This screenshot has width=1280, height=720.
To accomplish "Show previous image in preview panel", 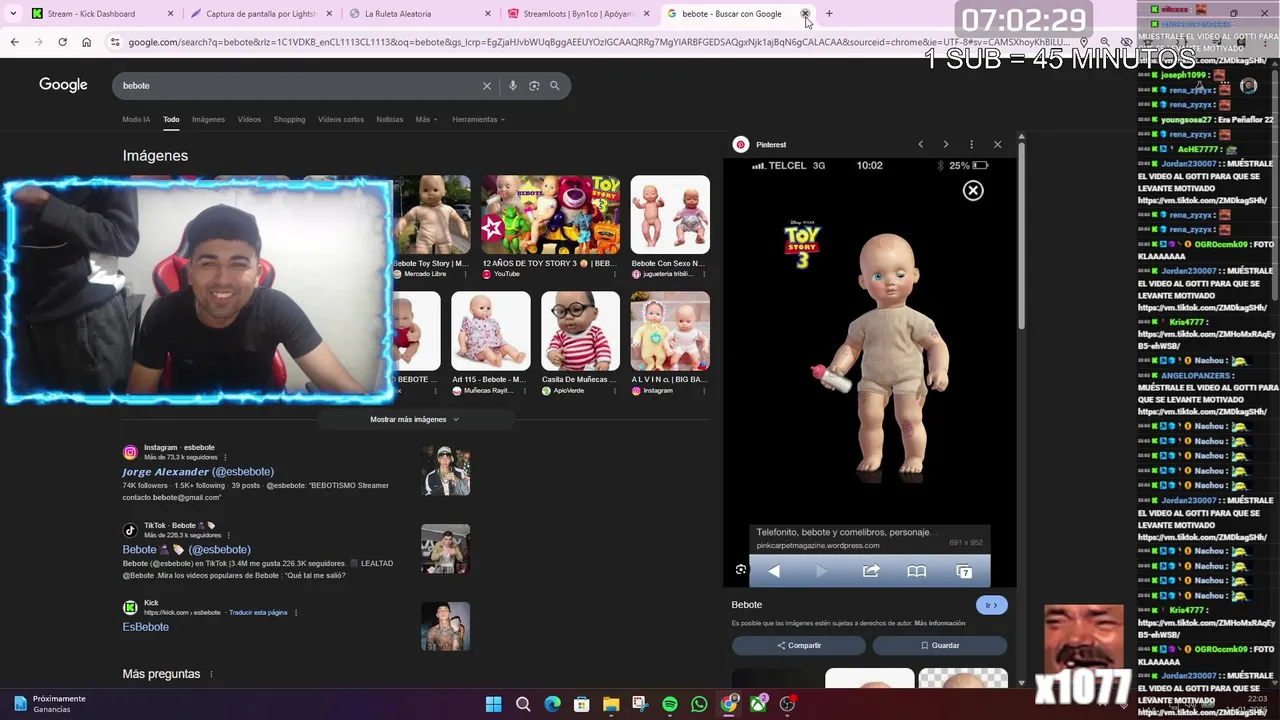I will (920, 144).
